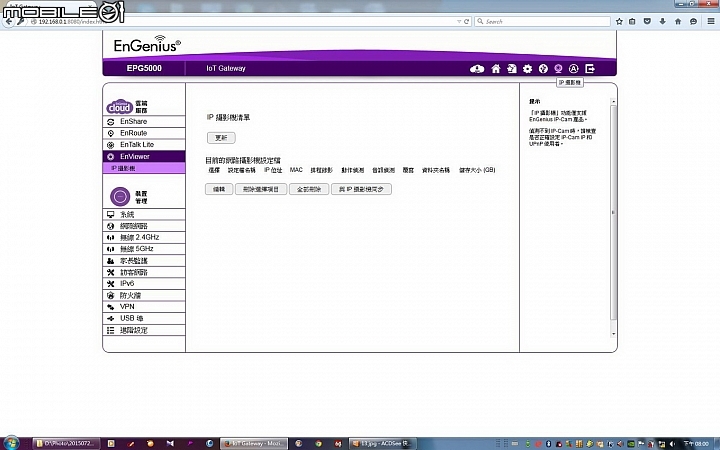Open the USB 埠 menu item
The image size is (720, 450).
tap(144, 318)
